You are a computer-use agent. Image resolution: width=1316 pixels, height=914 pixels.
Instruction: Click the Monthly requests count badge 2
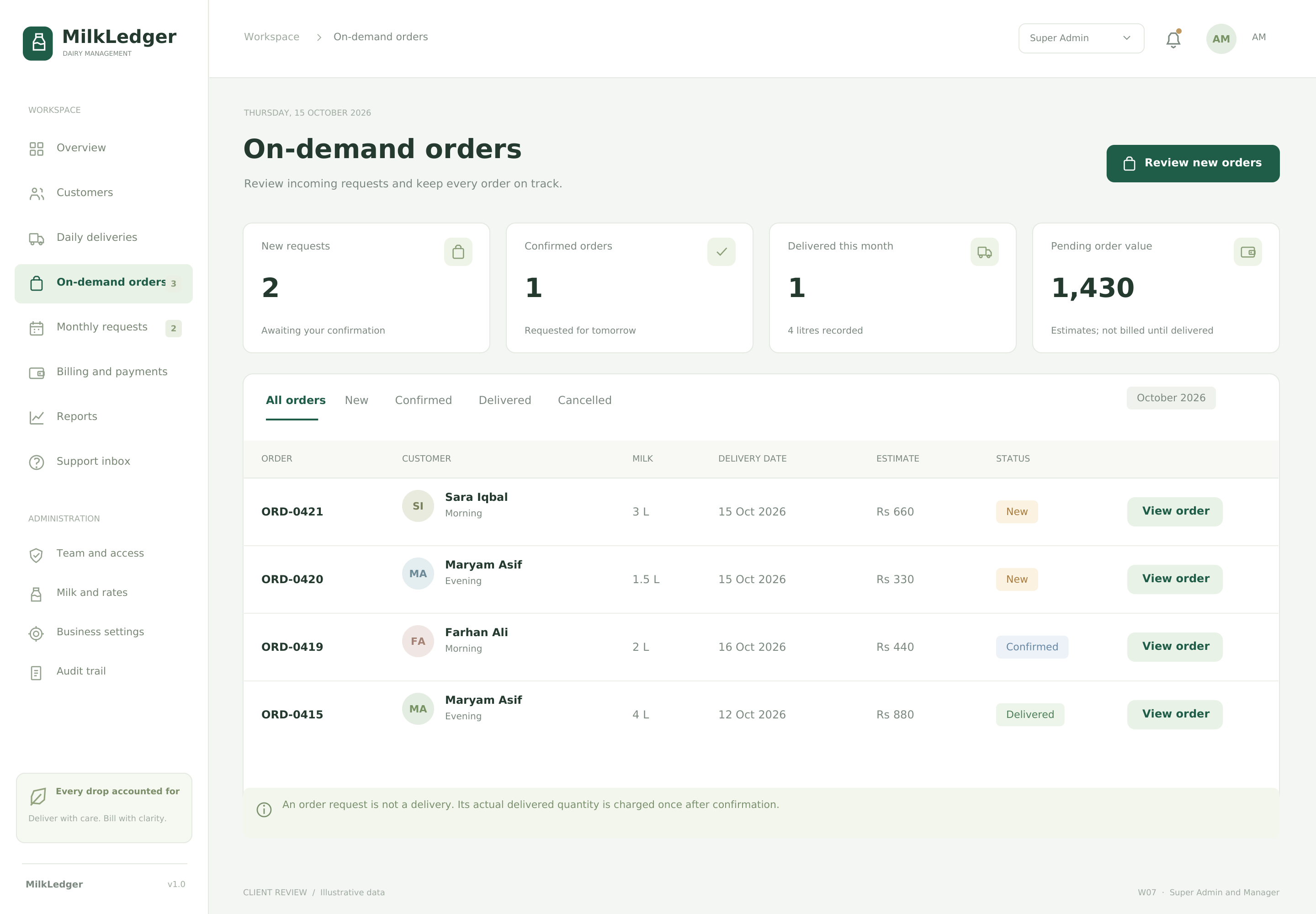pos(174,328)
